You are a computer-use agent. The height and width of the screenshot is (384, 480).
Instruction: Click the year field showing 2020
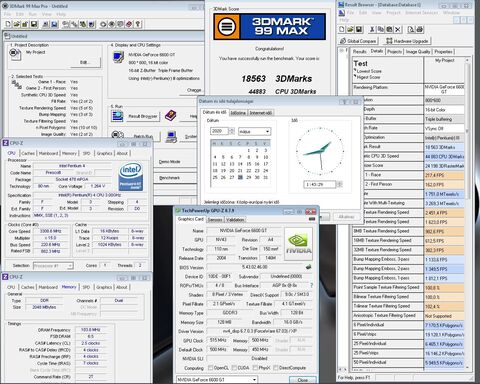coord(219,131)
